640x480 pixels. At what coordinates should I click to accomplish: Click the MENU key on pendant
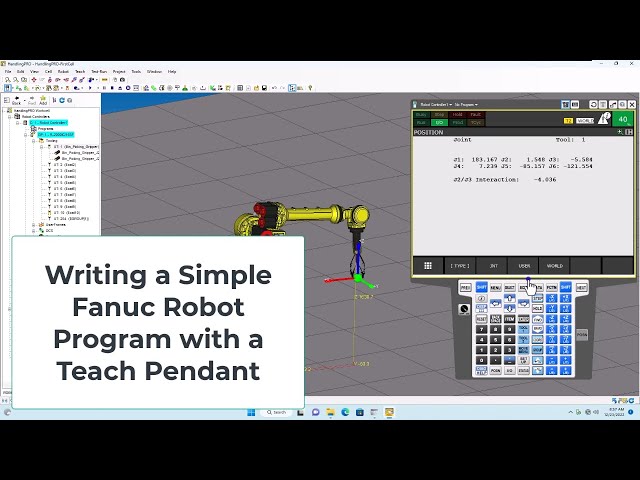pos(496,288)
